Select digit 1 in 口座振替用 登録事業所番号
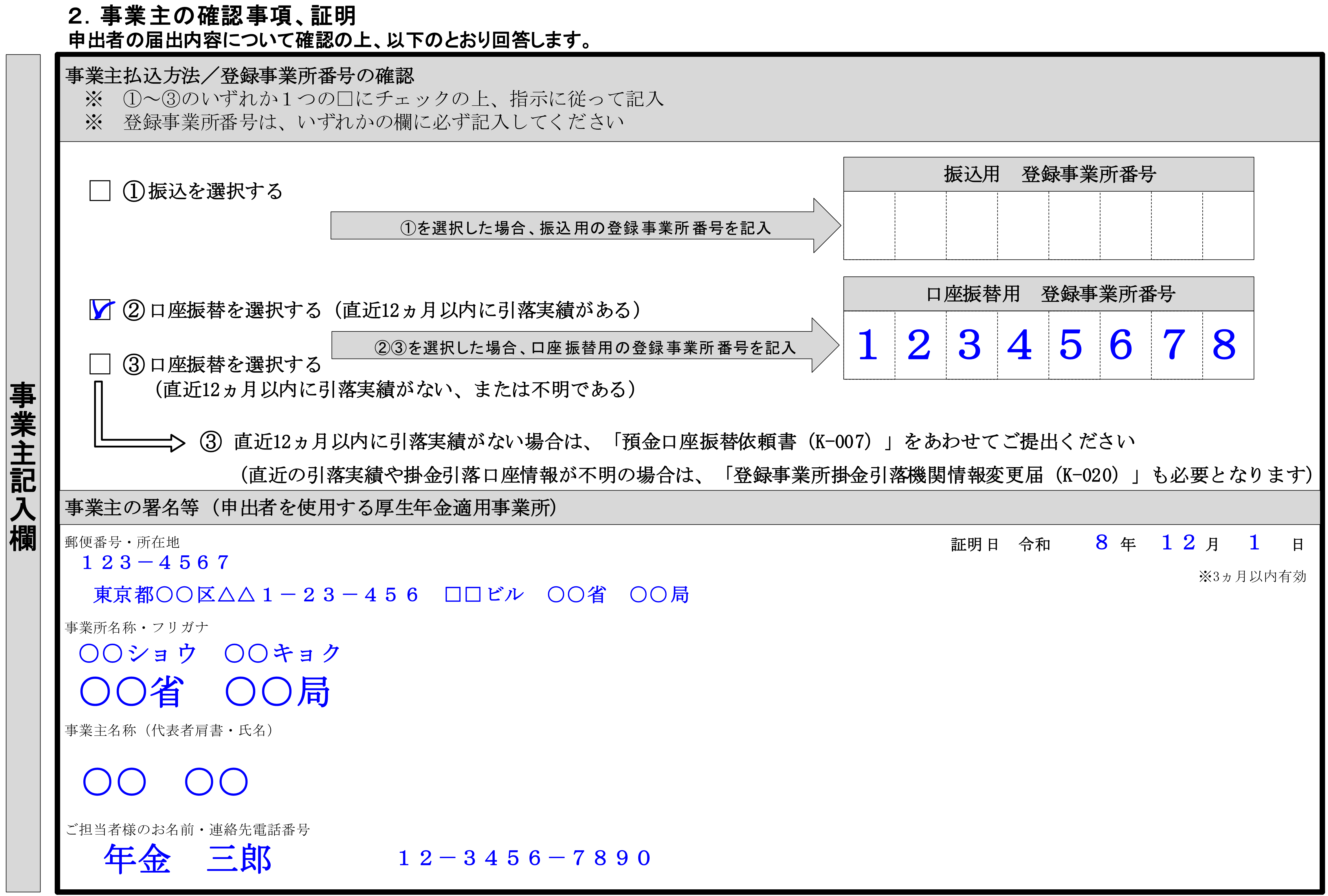The height and width of the screenshot is (896, 1328). (868, 345)
